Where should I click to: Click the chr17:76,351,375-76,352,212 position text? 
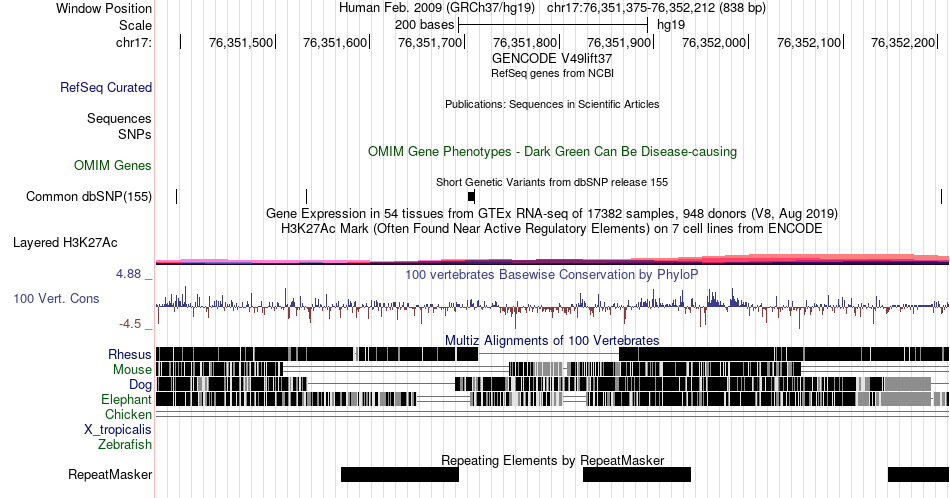(656, 8)
